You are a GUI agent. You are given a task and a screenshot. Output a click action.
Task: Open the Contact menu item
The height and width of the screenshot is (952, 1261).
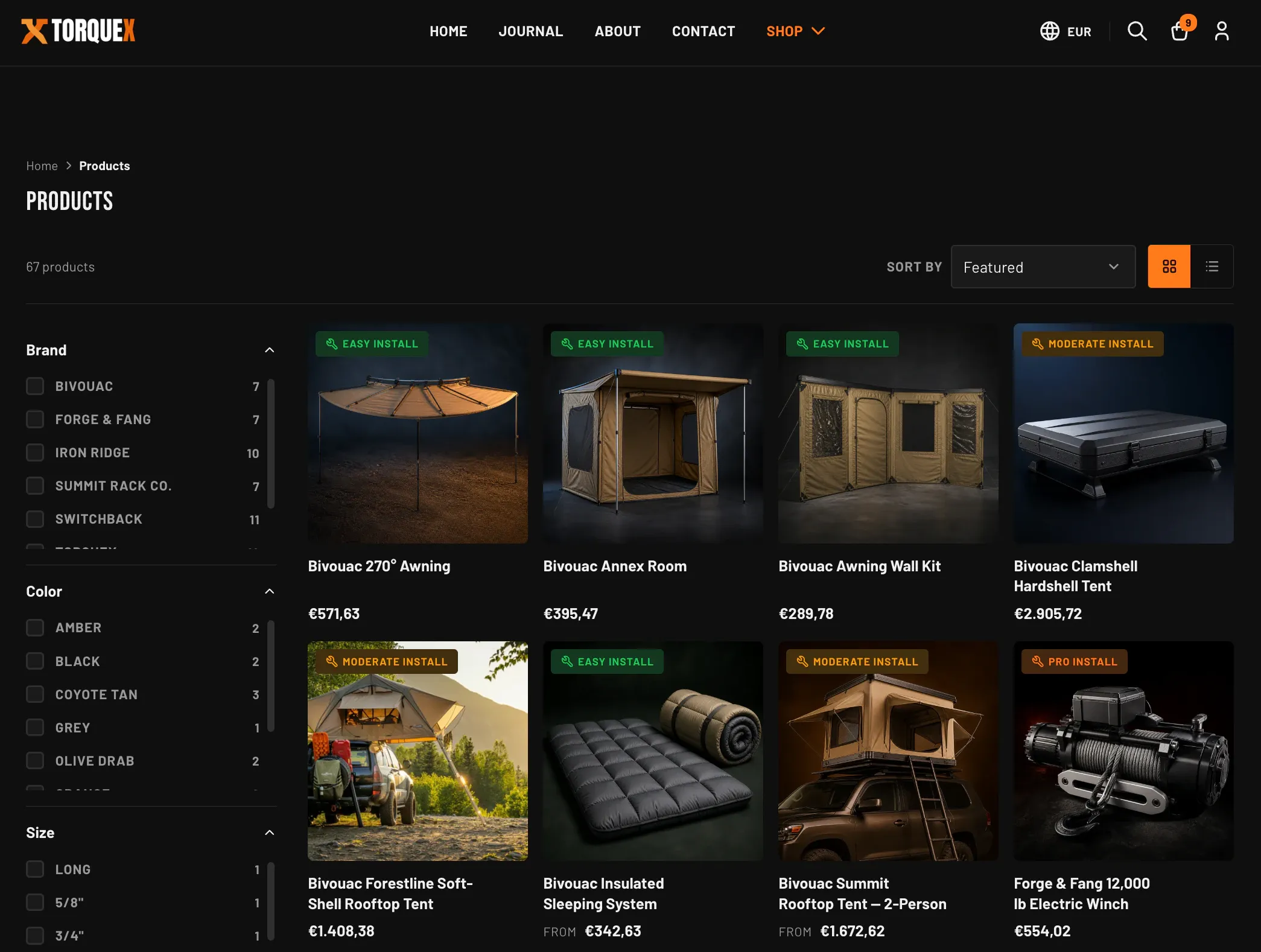pos(704,31)
